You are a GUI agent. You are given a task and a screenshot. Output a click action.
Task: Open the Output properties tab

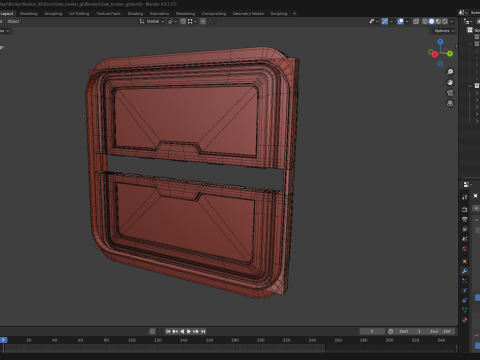(465, 219)
